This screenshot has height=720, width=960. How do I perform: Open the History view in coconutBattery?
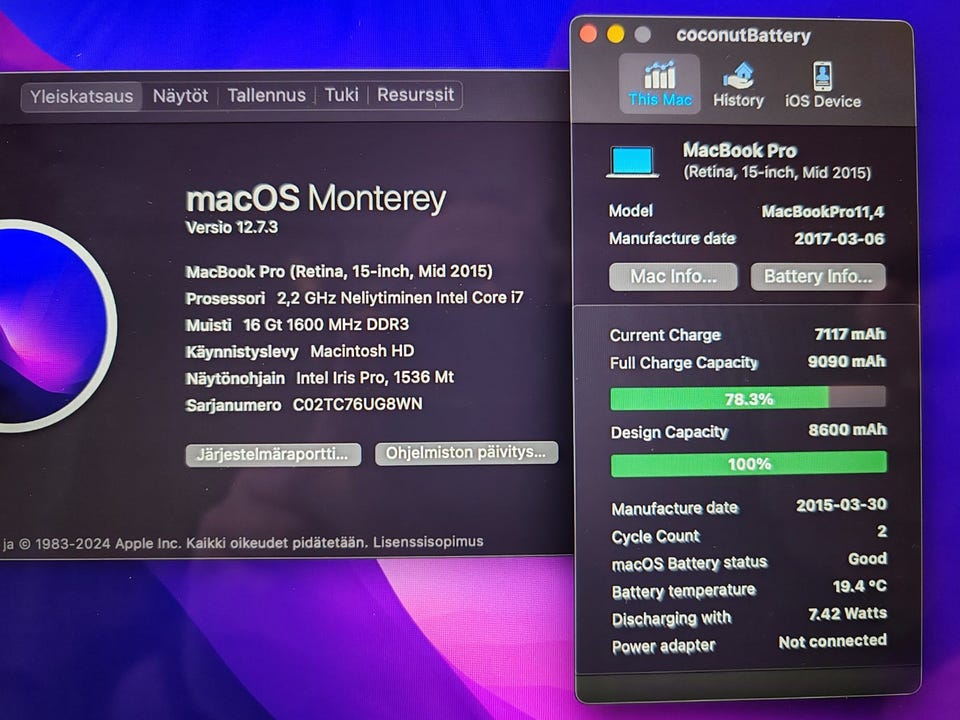[738, 85]
